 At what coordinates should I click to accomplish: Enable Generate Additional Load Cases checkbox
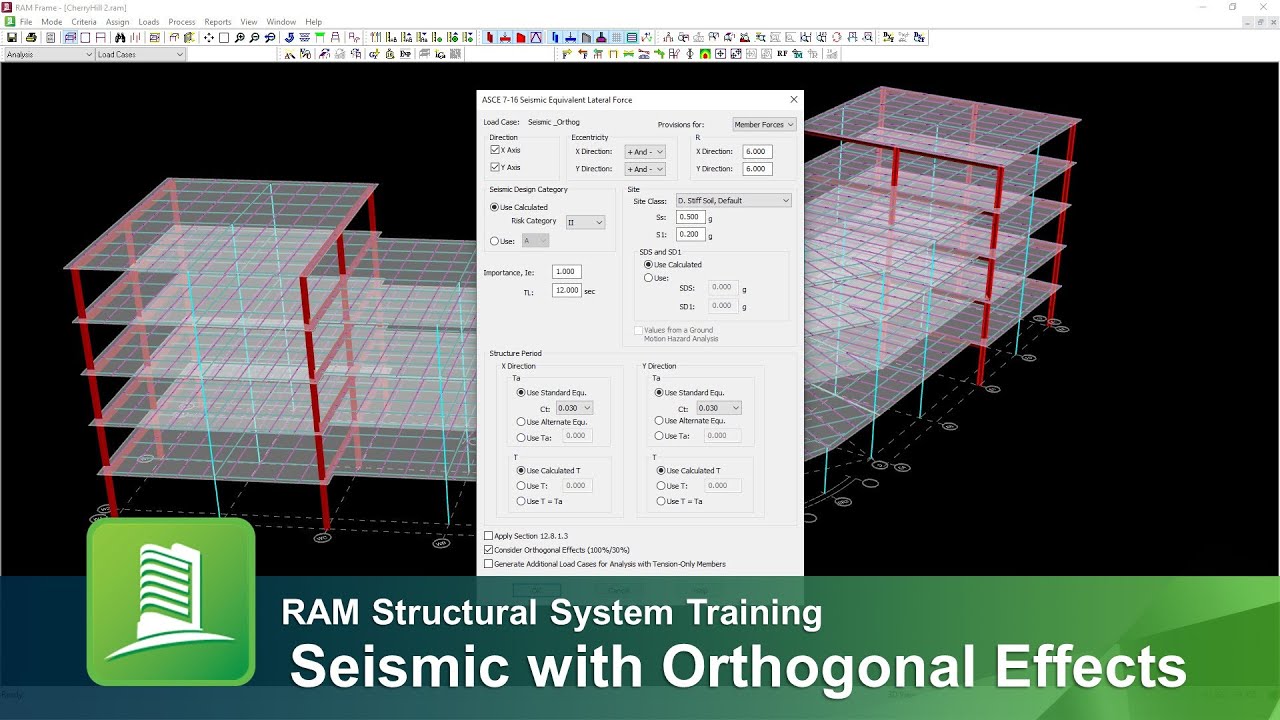point(488,564)
